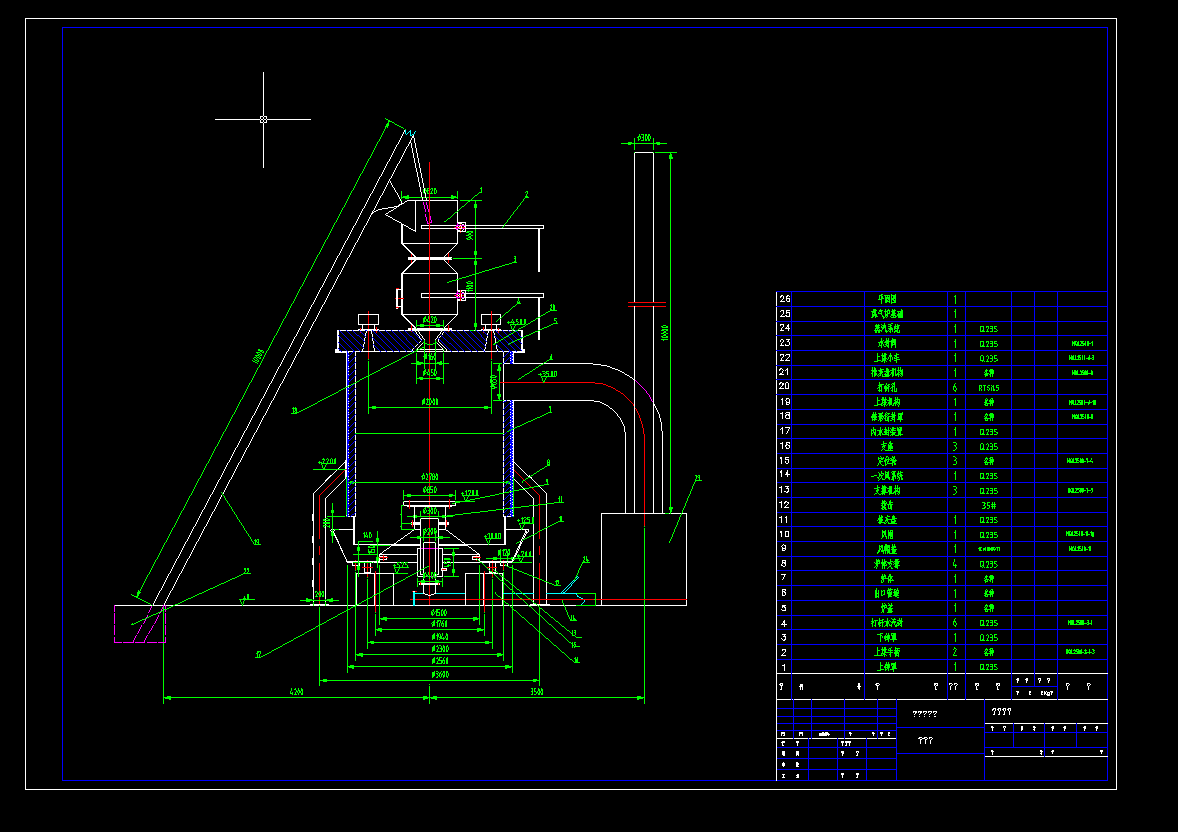Click callout balloon number 2 near hopper
Image resolution: width=1178 pixels, height=832 pixels.
coord(527,195)
